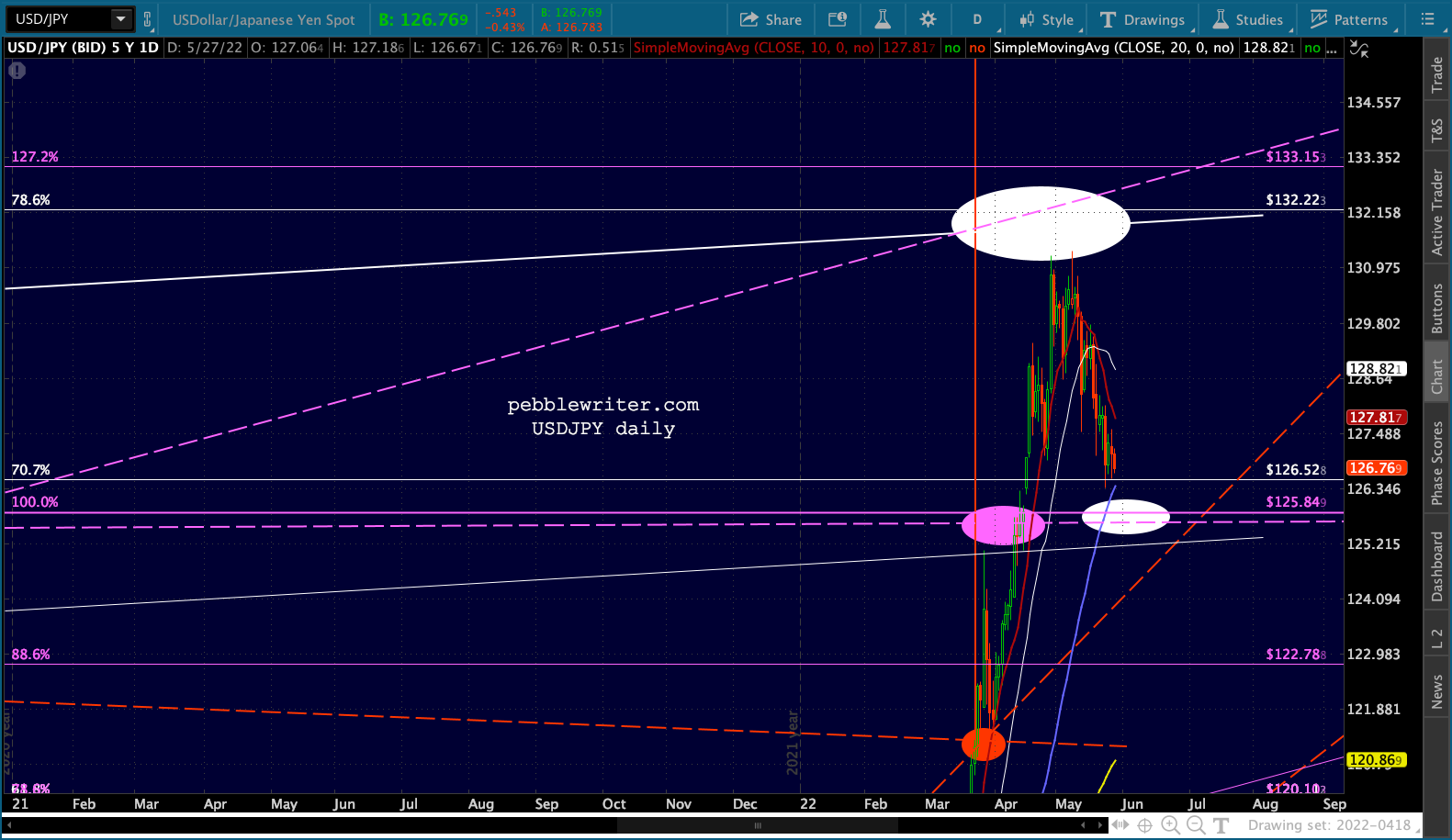Click the symbol info card icon
The image size is (1452, 840).
tap(837, 19)
